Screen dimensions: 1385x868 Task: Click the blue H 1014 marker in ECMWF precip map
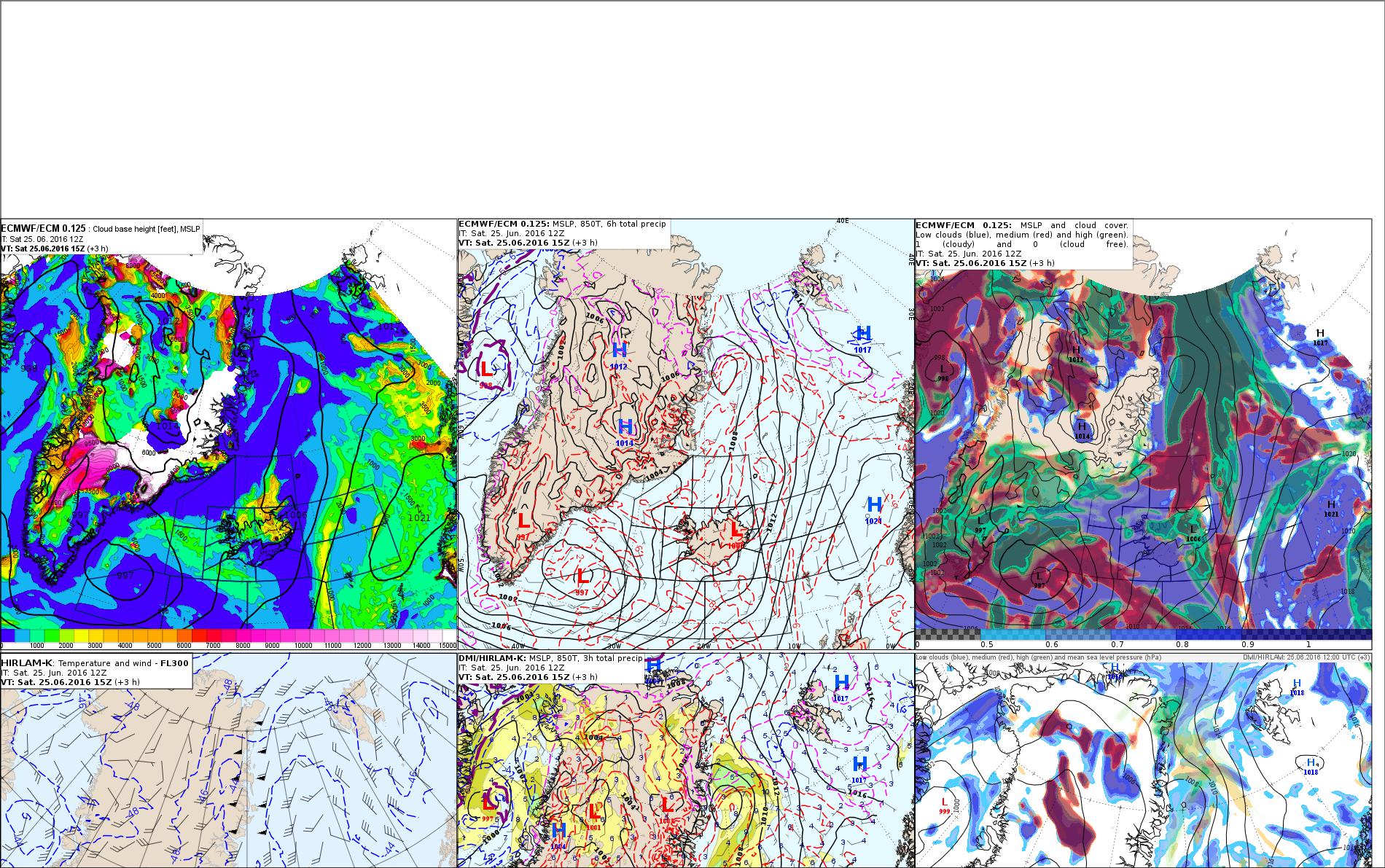pos(625,431)
